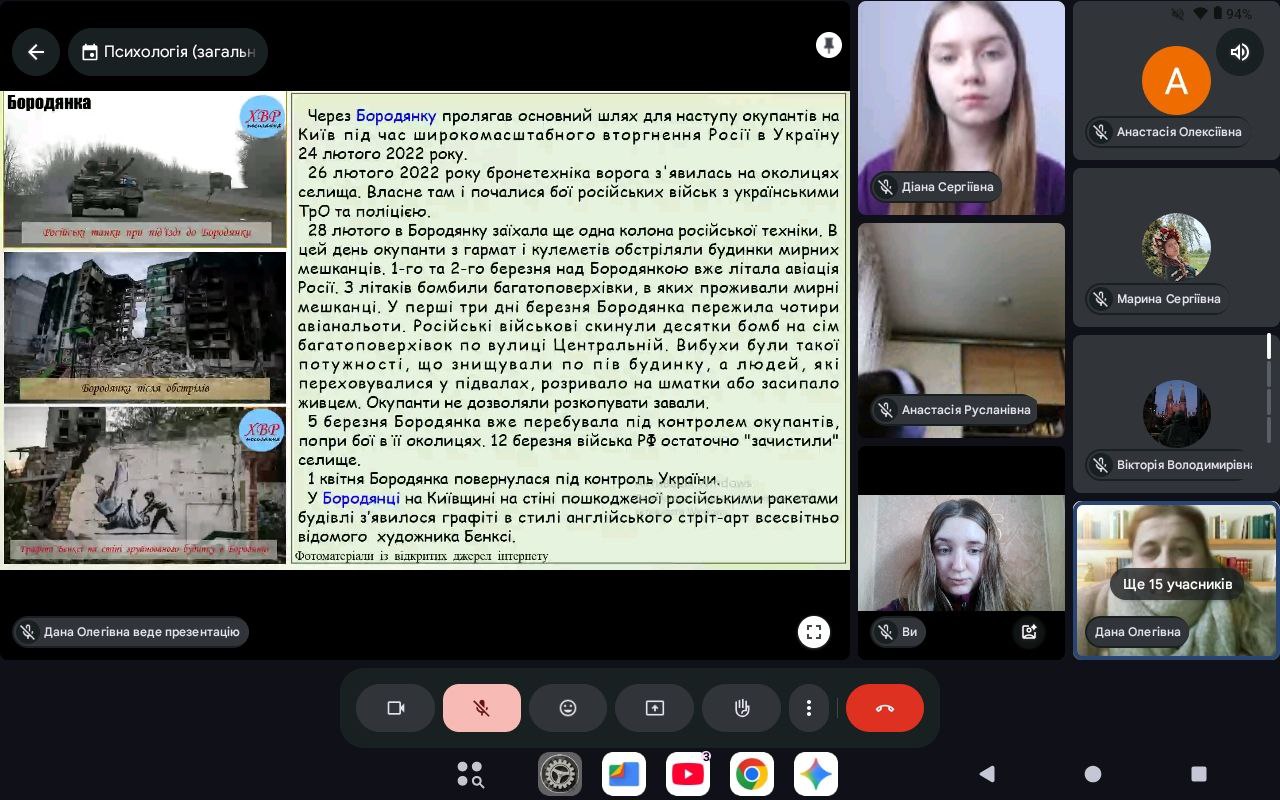Screen dimensions: 1280x800
Task: Click the battery percentage status indicator
Action: pyautogui.click(x=1239, y=14)
